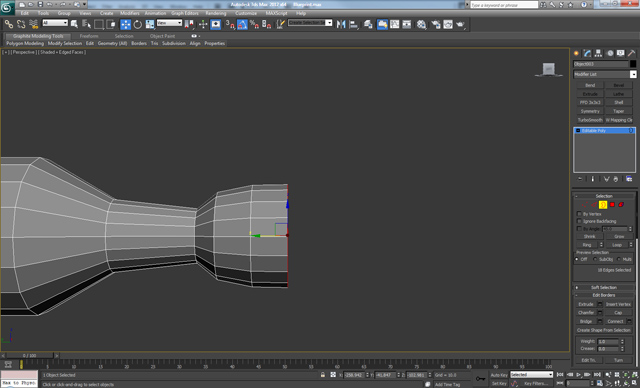
Task: Open the Selected key filter dropdown
Action: (531, 375)
